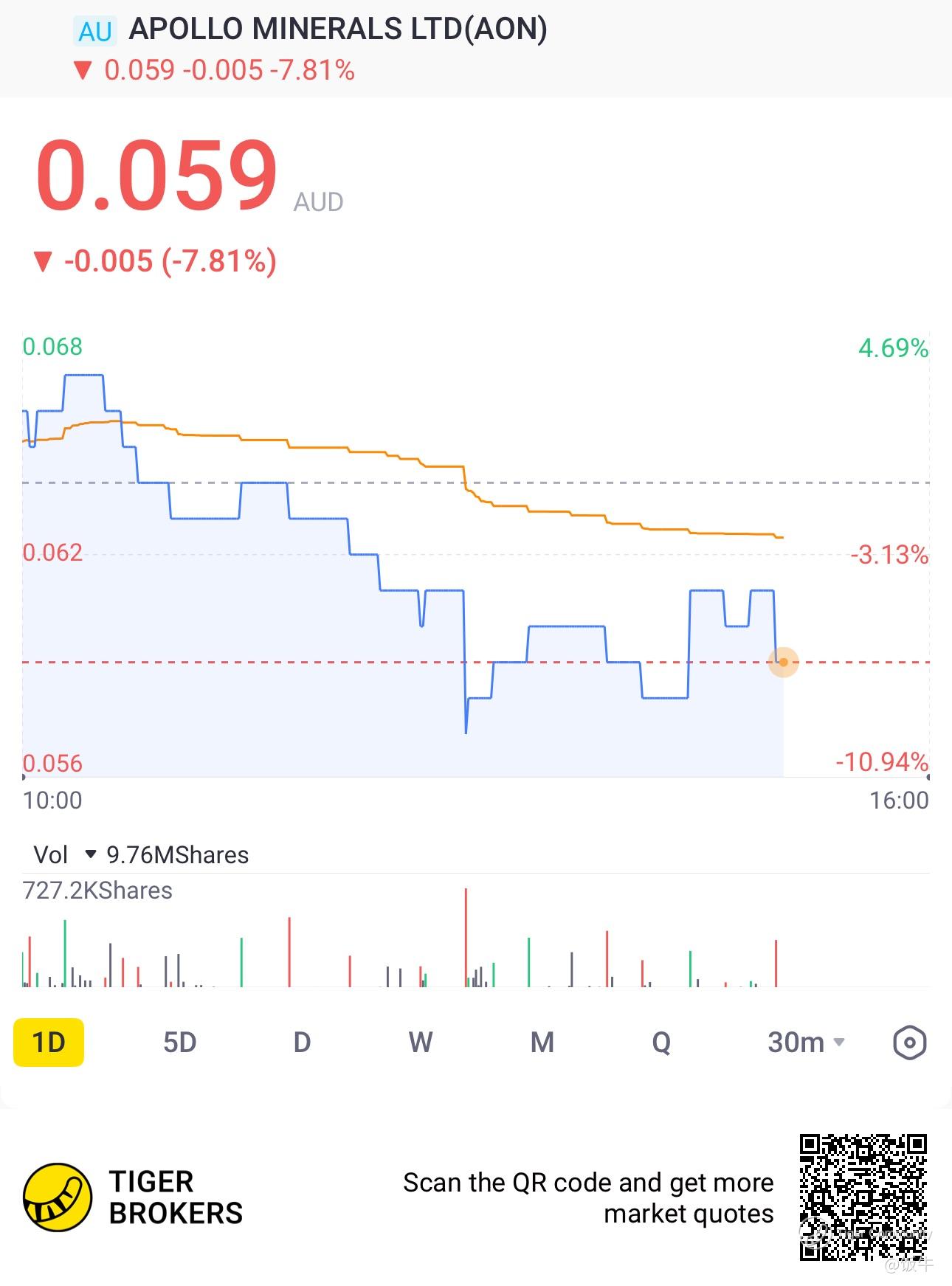Switch to the W weekly chart
This screenshot has width=952, height=1286.
pos(421,1043)
